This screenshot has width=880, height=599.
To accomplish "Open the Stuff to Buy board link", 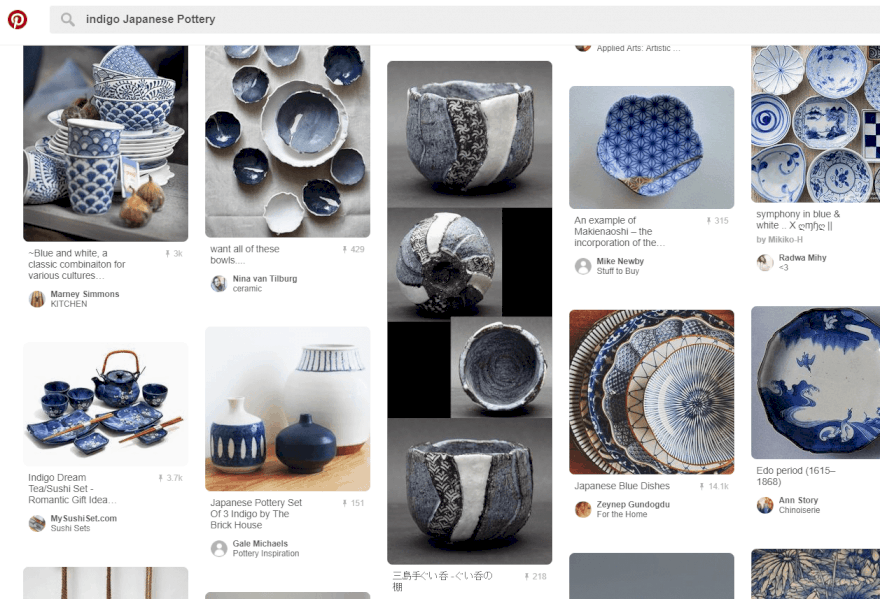I will [618, 271].
